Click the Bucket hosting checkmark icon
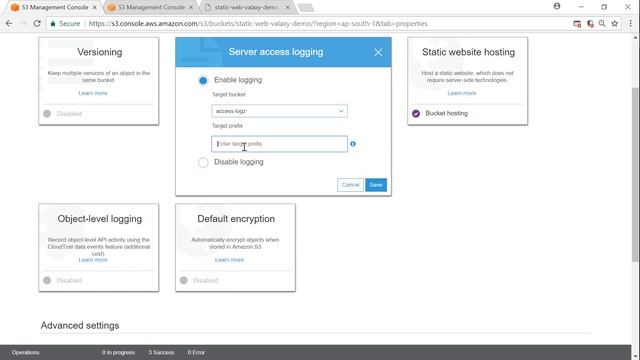 click(416, 113)
